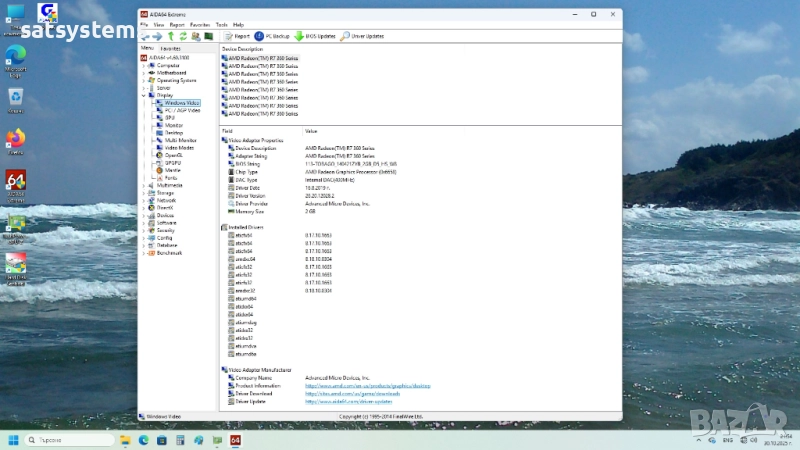
Task: Click the green Up arrow toolbar icon
Action: [x=171, y=36]
